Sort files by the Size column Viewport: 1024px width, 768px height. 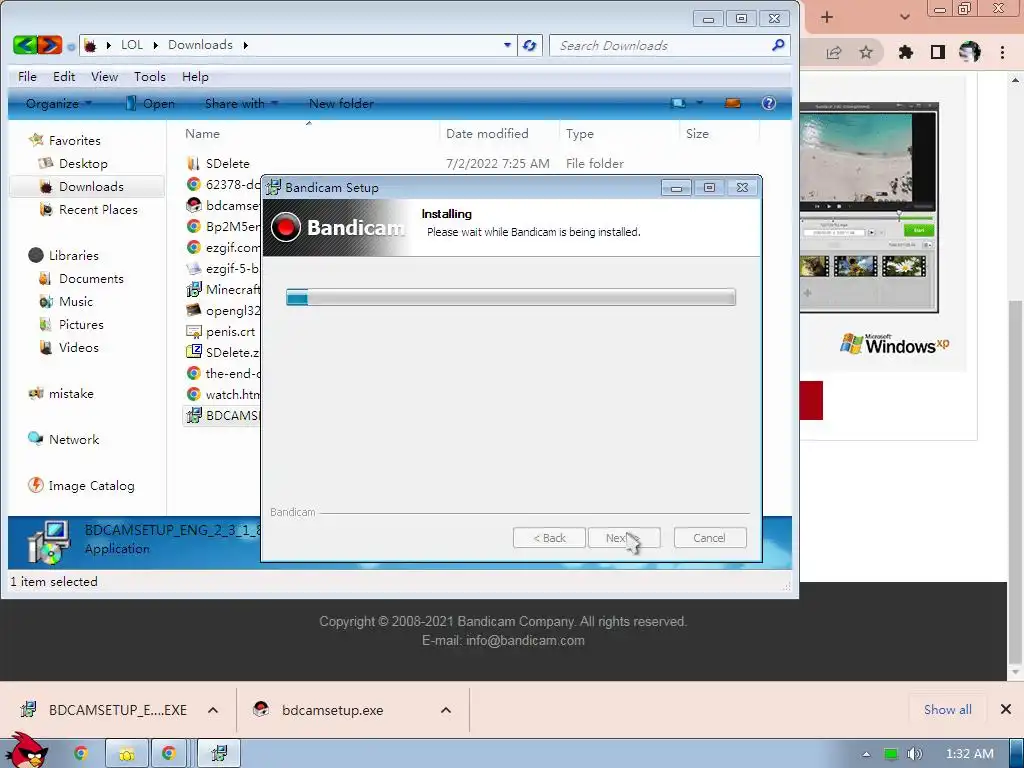click(x=697, y=134)
